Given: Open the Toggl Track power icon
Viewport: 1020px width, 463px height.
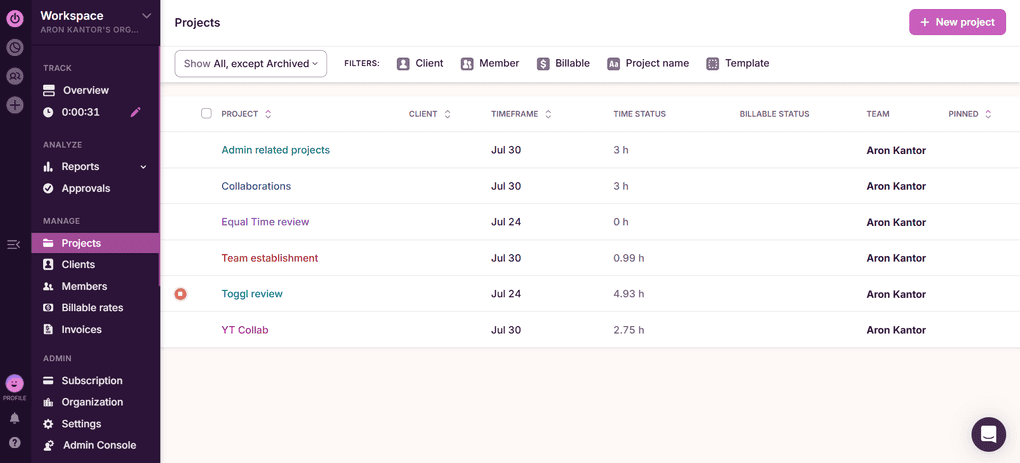Looking at the screenshot, I should (15, 19).
